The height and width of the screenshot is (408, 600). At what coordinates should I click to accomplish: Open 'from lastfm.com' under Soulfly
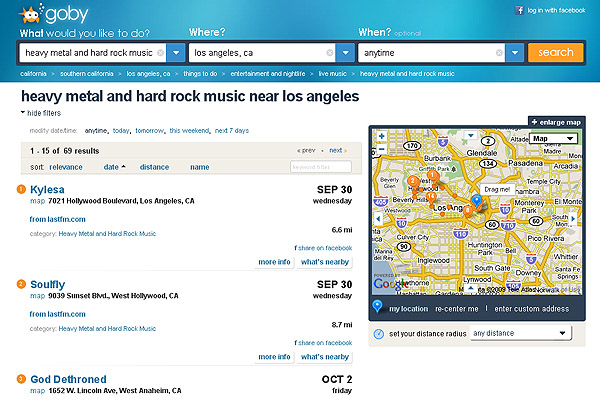57,314
